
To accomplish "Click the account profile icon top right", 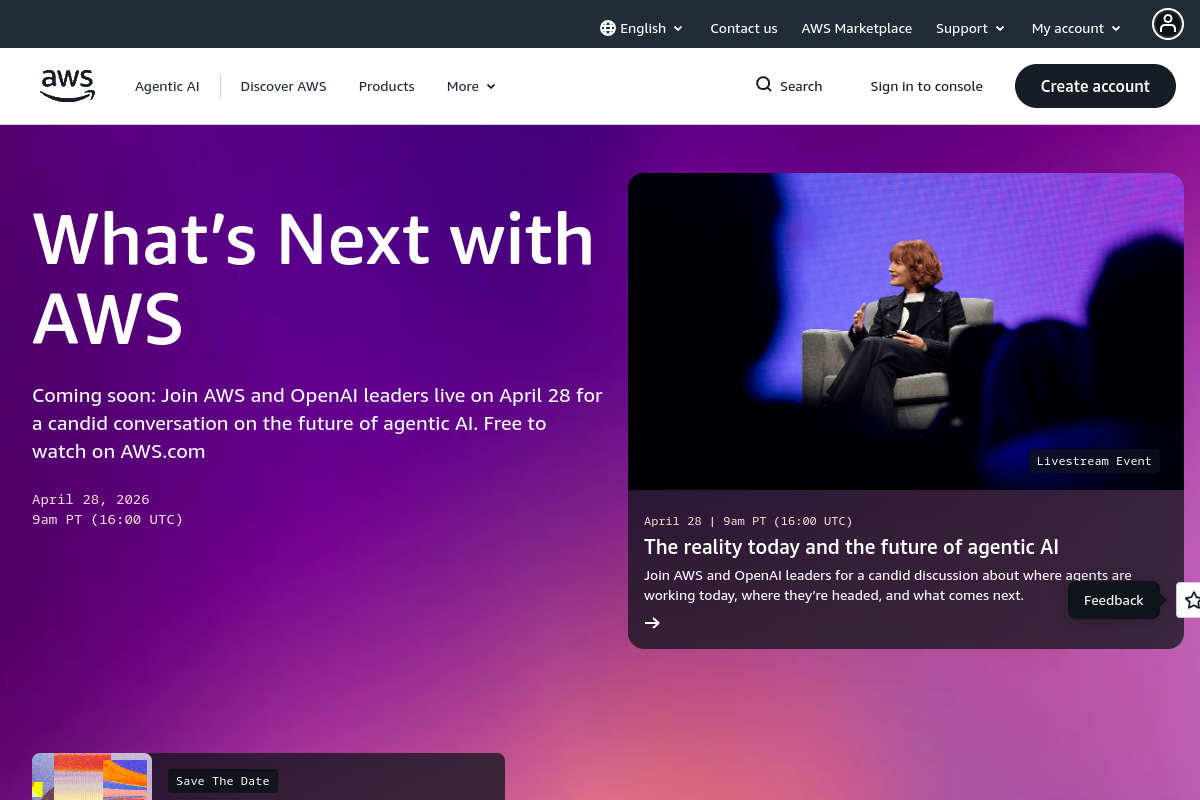I will click(x=1168, y=24).
